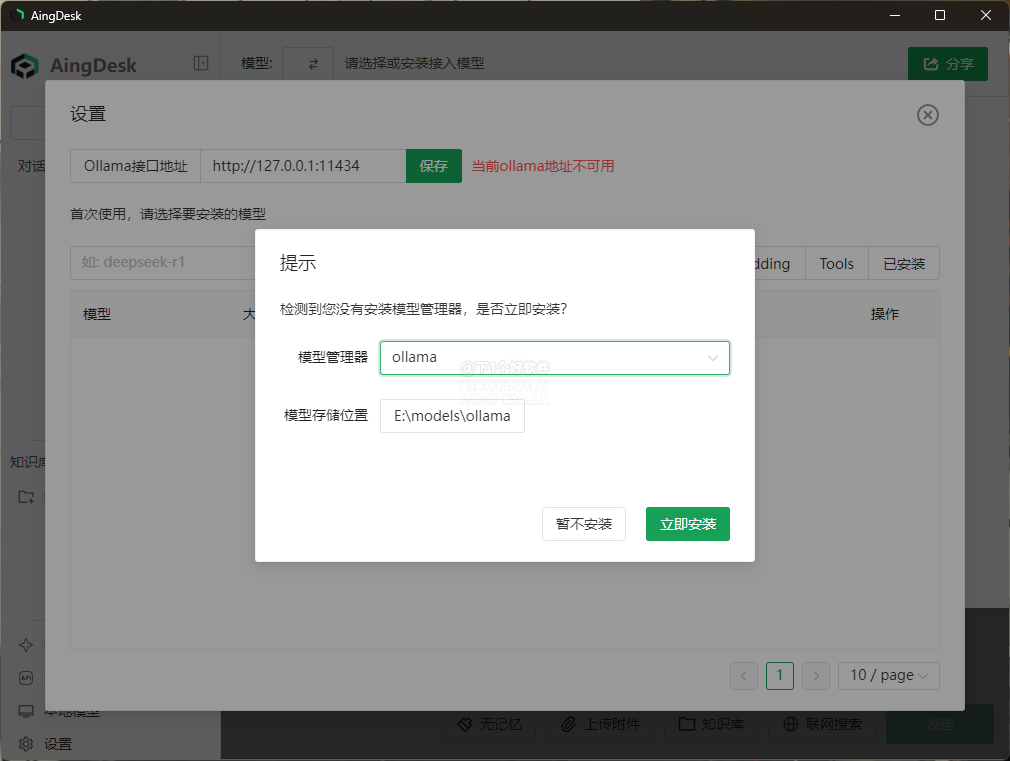
Task: Go to the previous page arrow
Action: coord(744,676)
